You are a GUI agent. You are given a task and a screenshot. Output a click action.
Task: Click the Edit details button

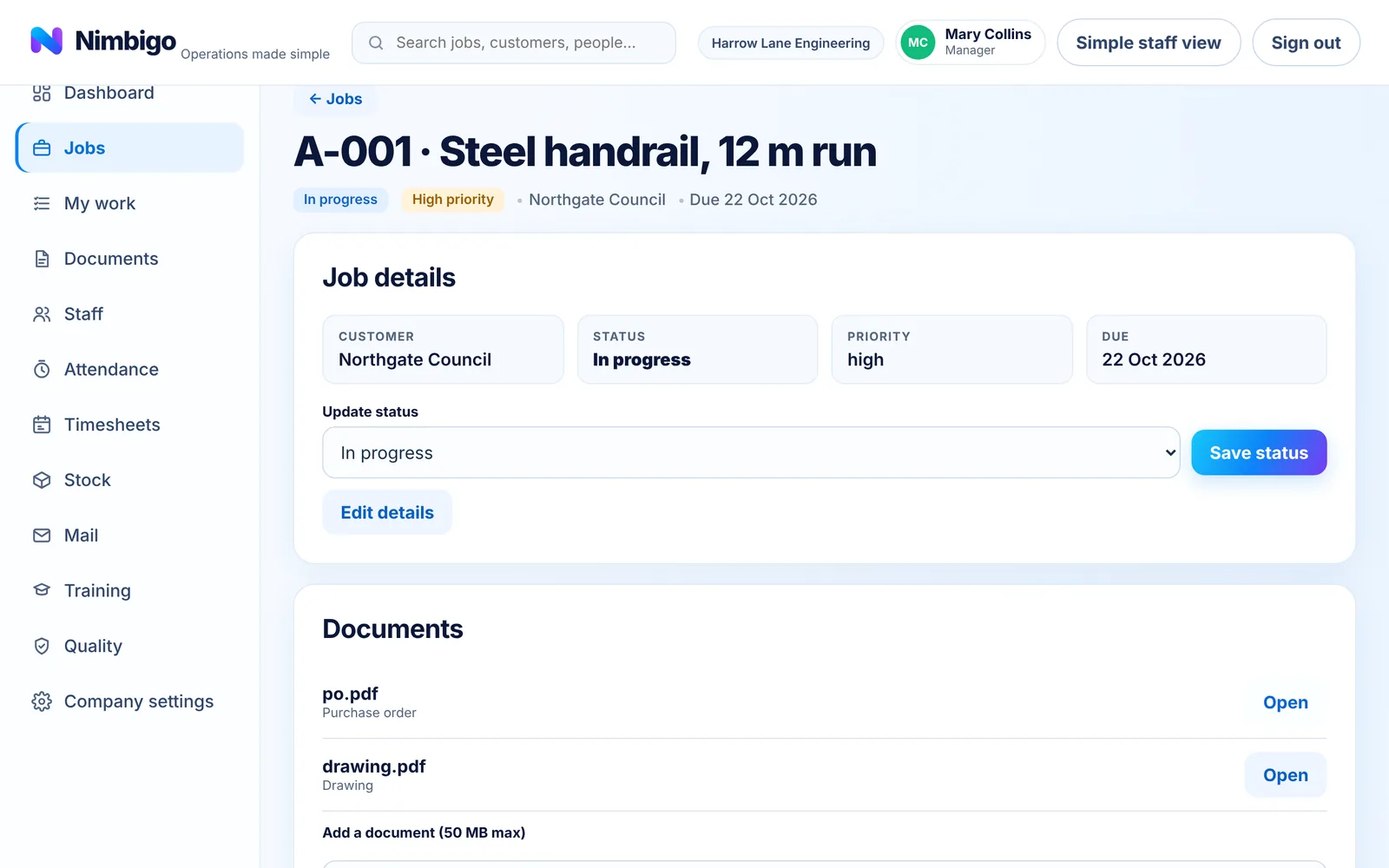(387, 512)
